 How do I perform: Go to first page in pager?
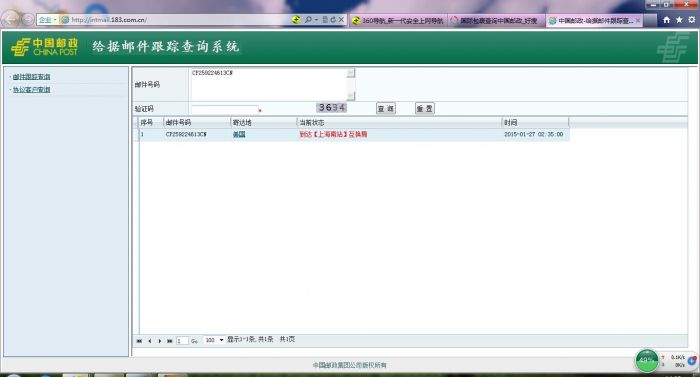click(139, 341)
